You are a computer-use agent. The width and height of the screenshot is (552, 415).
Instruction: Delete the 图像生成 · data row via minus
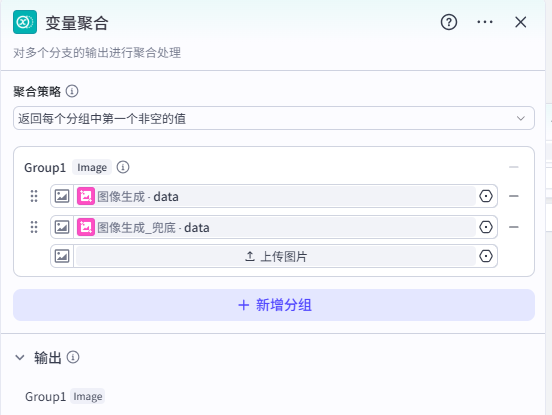point(514,196)
